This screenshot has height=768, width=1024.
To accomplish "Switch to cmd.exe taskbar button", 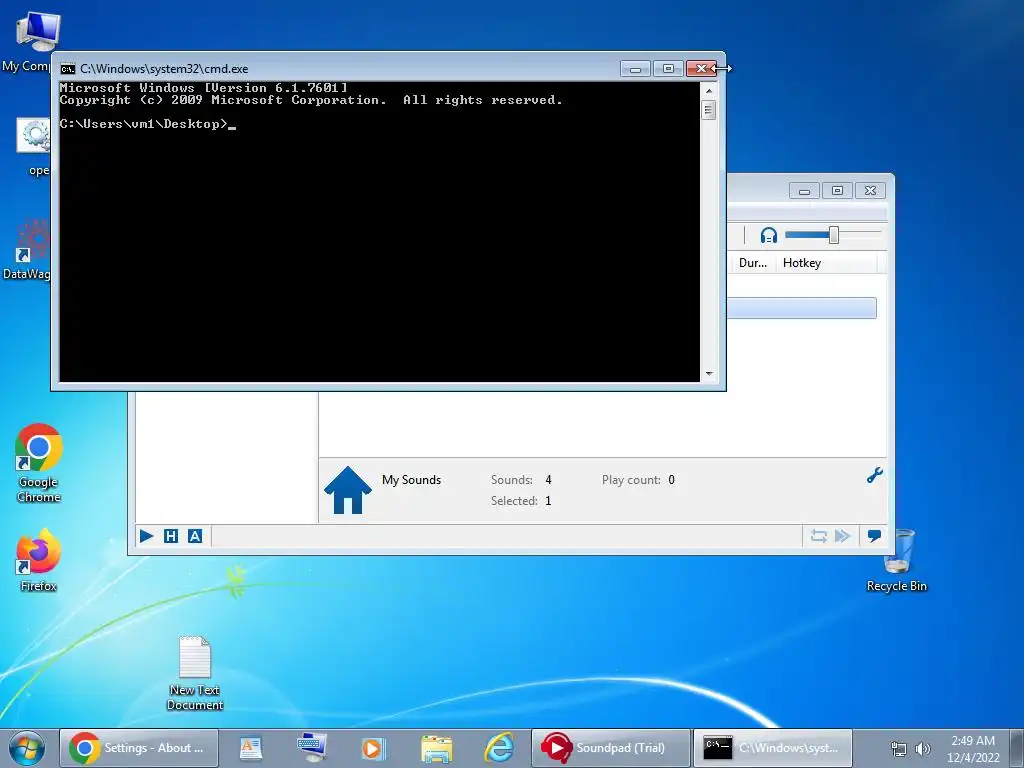I will [x=773, y=748].
